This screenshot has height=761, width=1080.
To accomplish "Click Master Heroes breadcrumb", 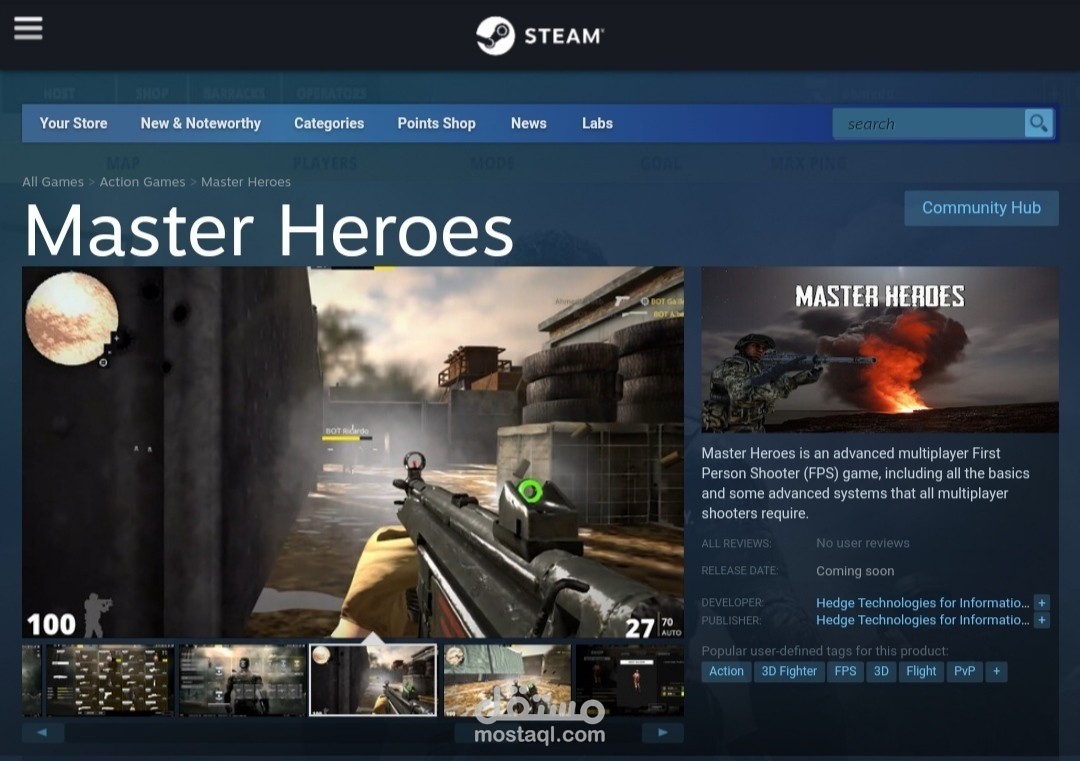I will point(245,182).
